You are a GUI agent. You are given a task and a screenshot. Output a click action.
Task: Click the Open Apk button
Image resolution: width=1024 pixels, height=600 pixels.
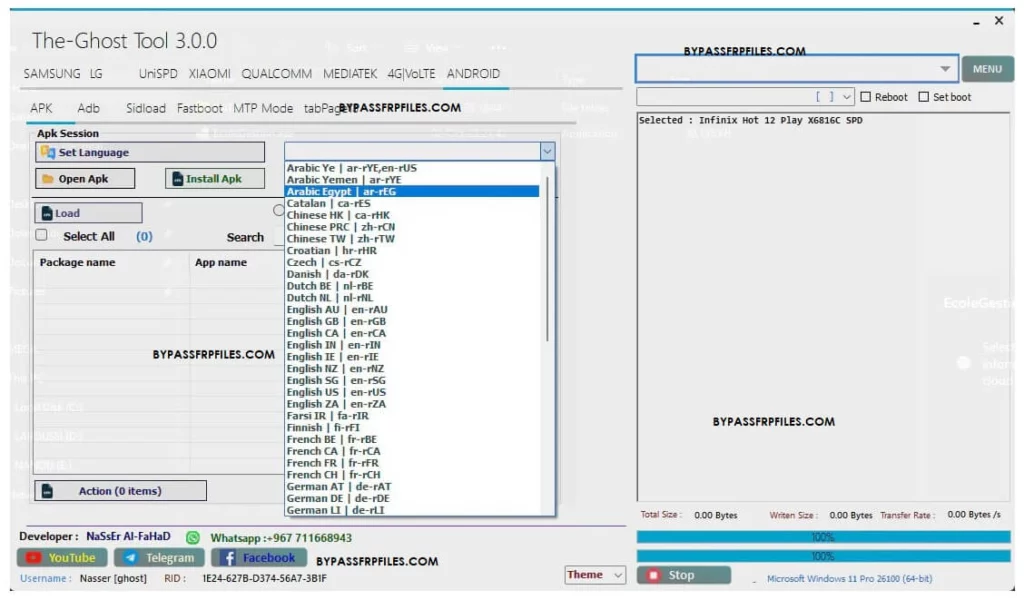point(85,179)
